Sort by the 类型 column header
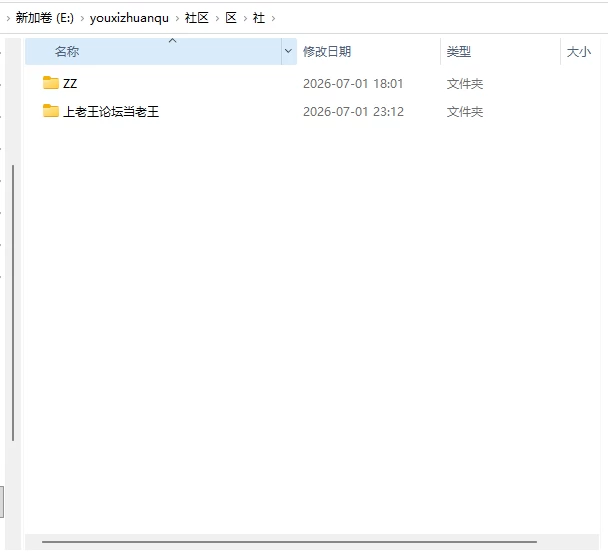 pyautogui.click(x=500, y=51)
